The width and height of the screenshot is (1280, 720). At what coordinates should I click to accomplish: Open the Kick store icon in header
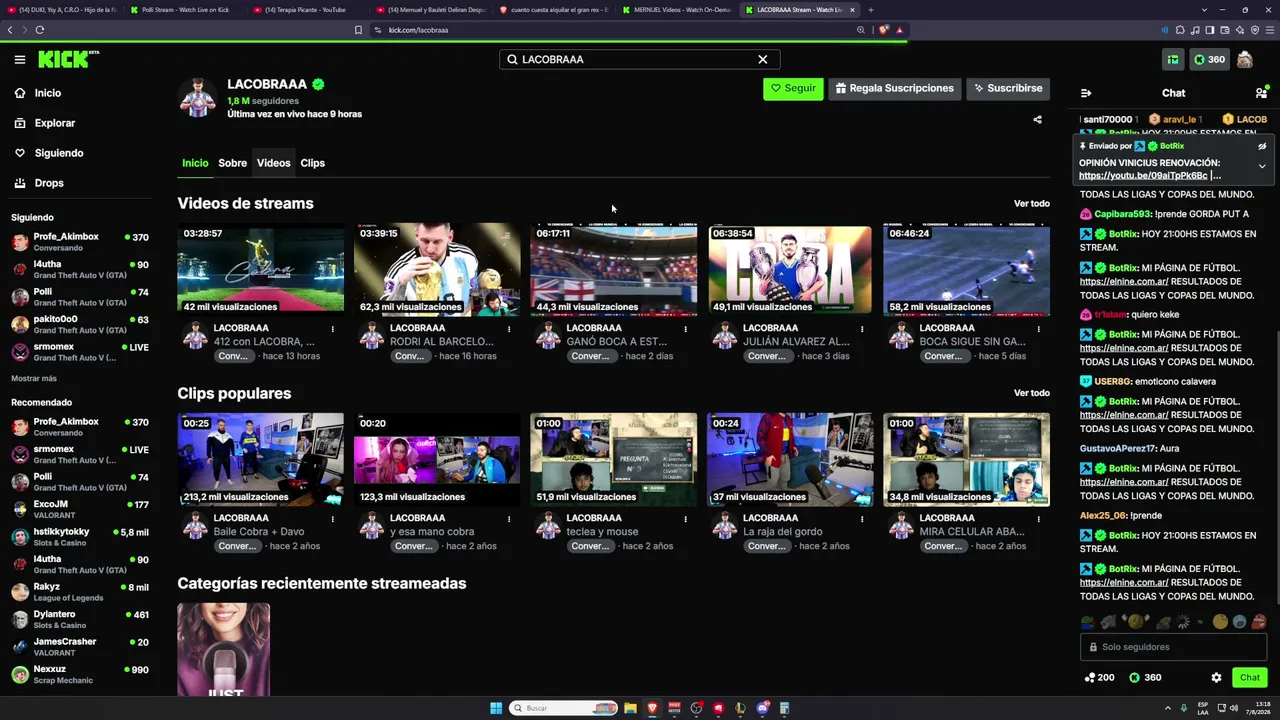click(x=1173, y=60)
